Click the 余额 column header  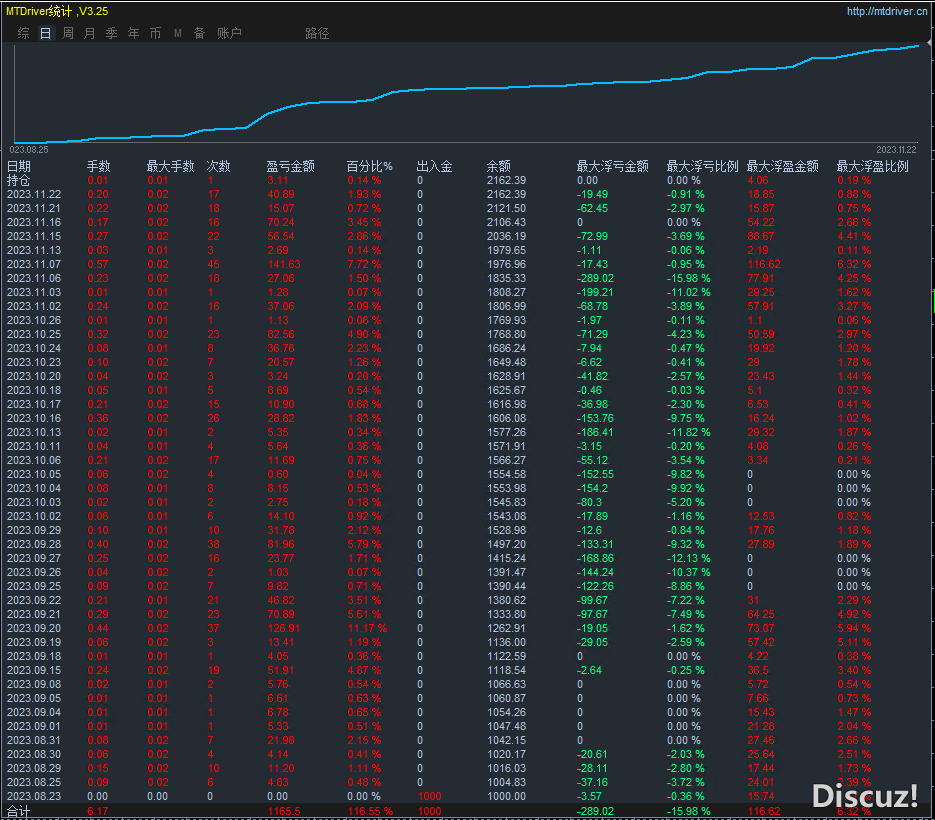pyautogui.click(x=499, y=166)
